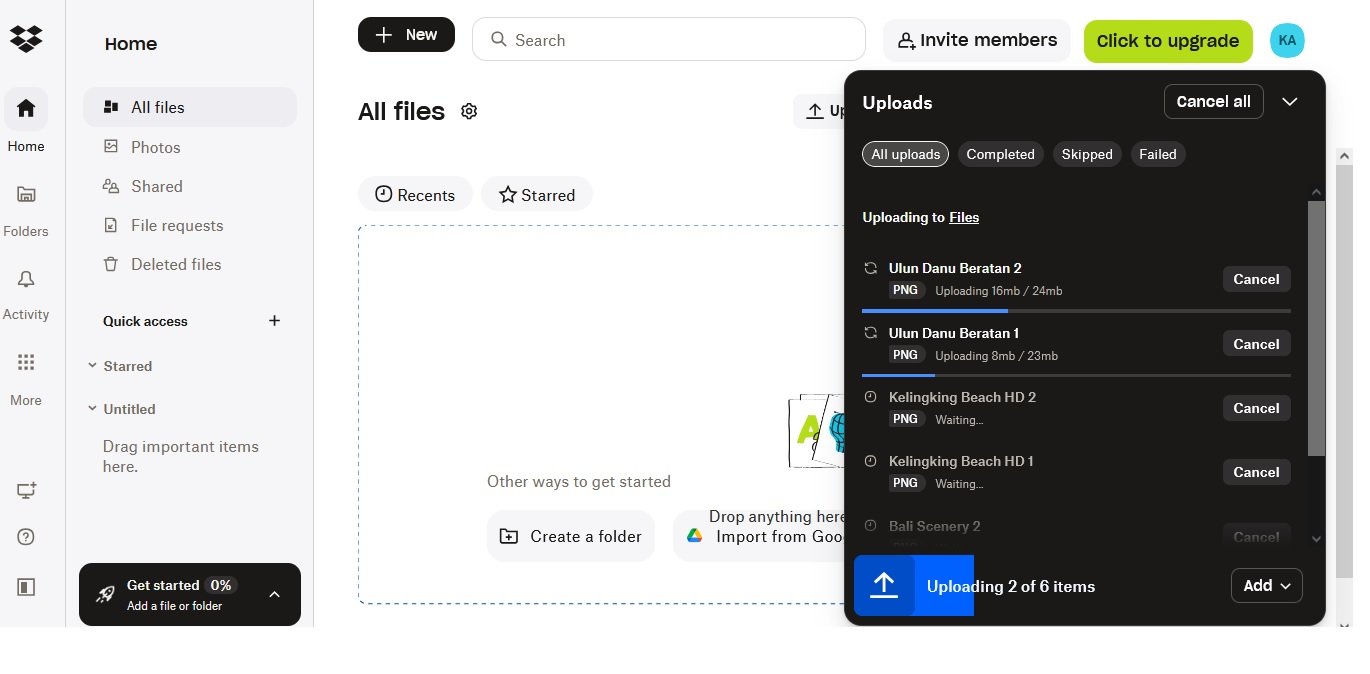This screenshot has width=1370, height=674.
Task: Show All uploads filter
Action: coord(905,154)
